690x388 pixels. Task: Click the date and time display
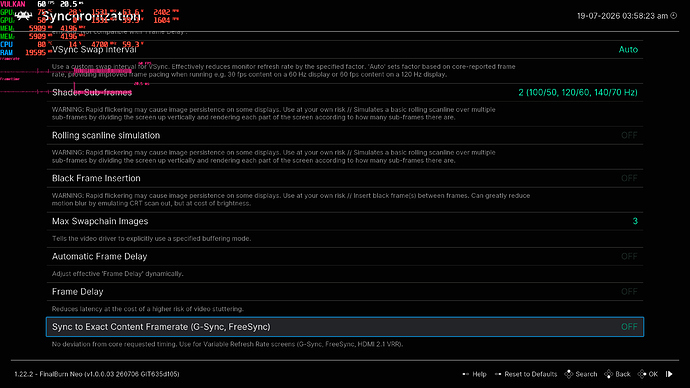pos(622,16)
